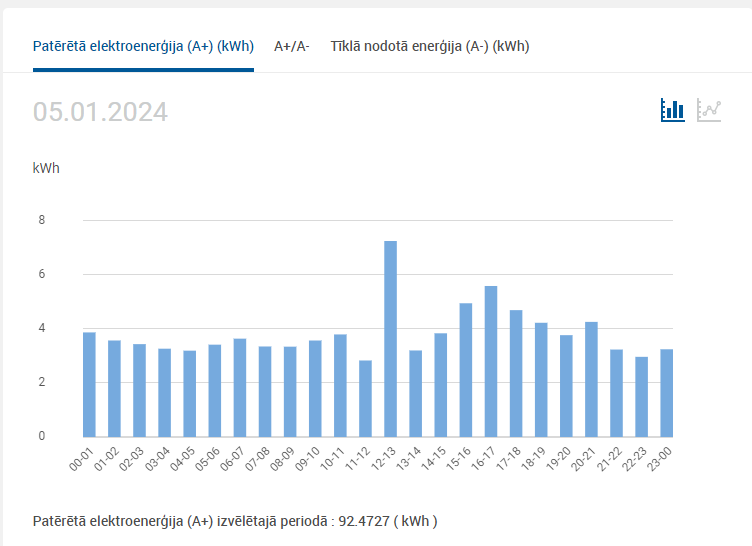
Task: Select the 21-22 hour bar
Action: [616, 393]
